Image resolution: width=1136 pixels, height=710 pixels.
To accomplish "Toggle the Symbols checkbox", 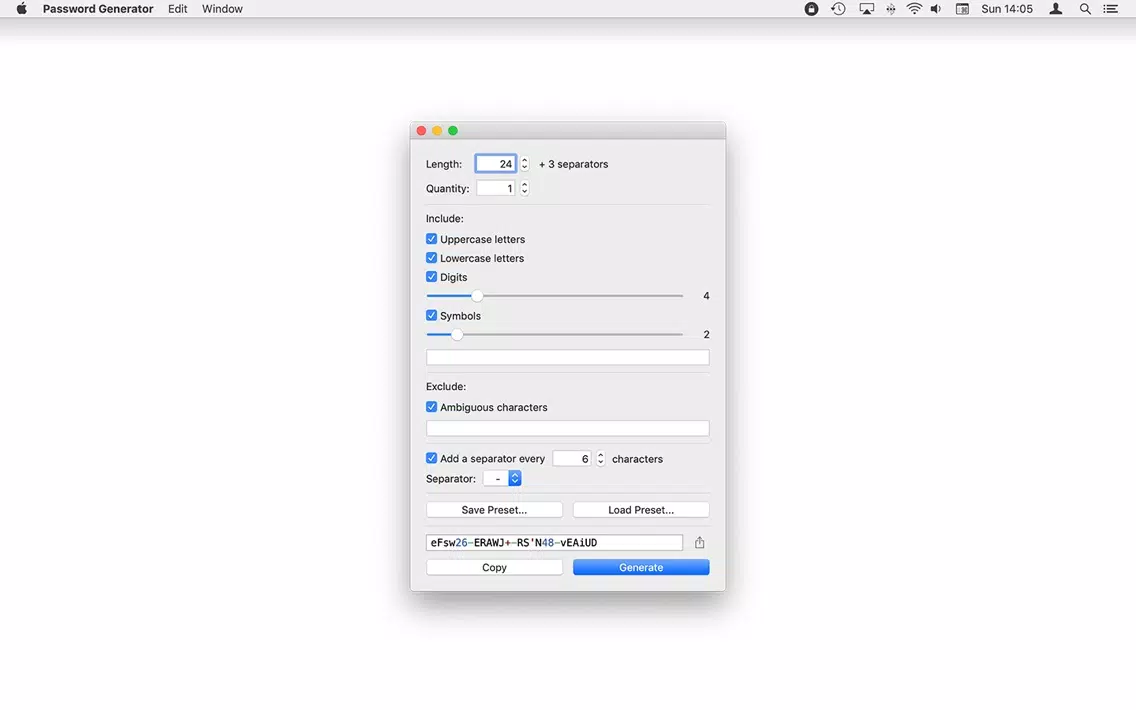I will (x=431, y=315).
